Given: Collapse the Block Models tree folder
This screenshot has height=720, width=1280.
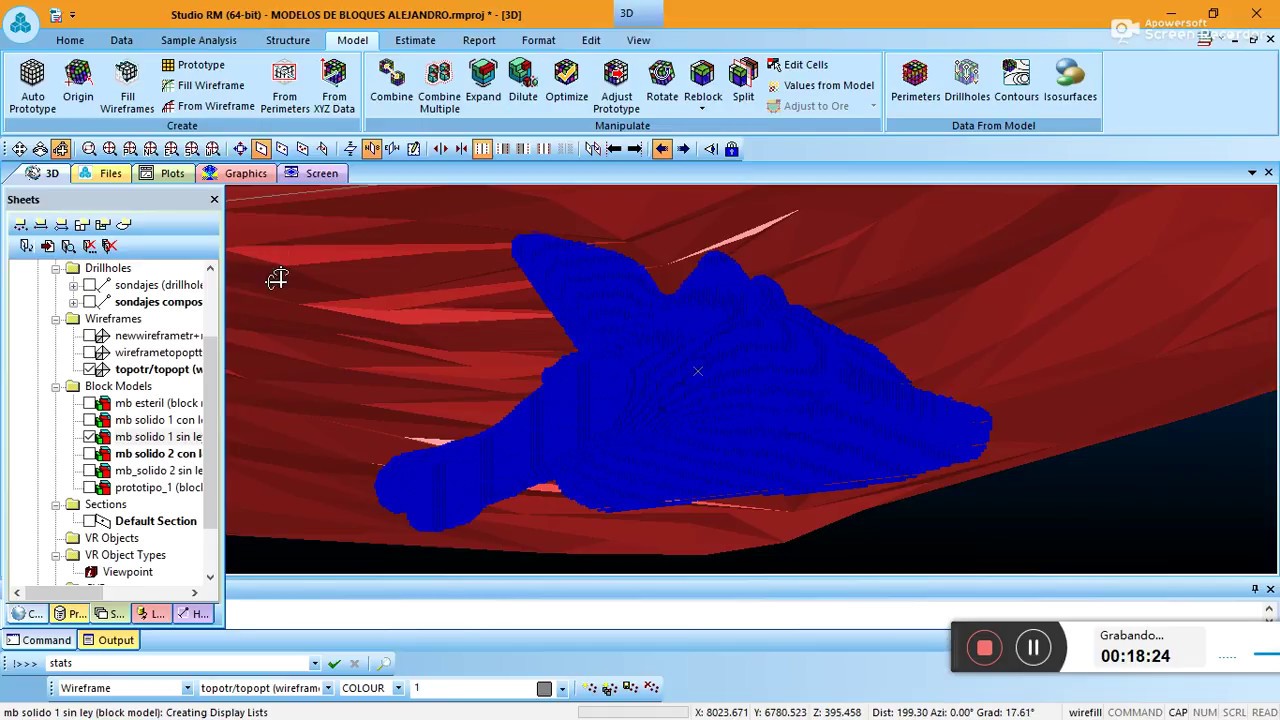Looking at the screenshot, I should click(57, 386).
